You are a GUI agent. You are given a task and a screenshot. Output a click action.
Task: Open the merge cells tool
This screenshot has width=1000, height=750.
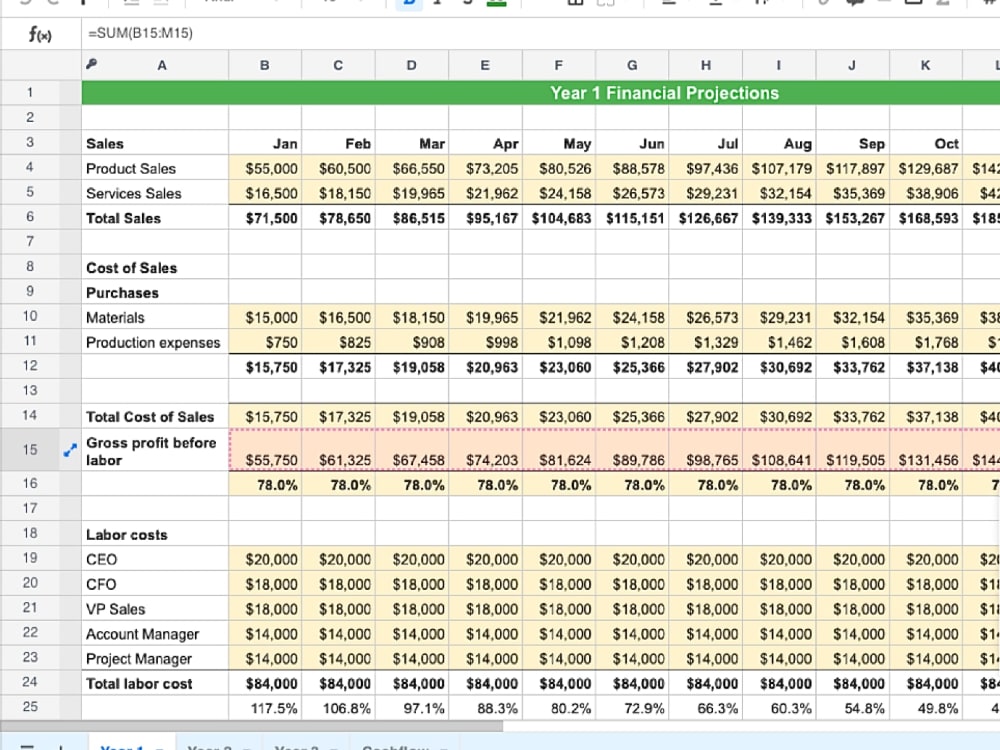(606, 4)
